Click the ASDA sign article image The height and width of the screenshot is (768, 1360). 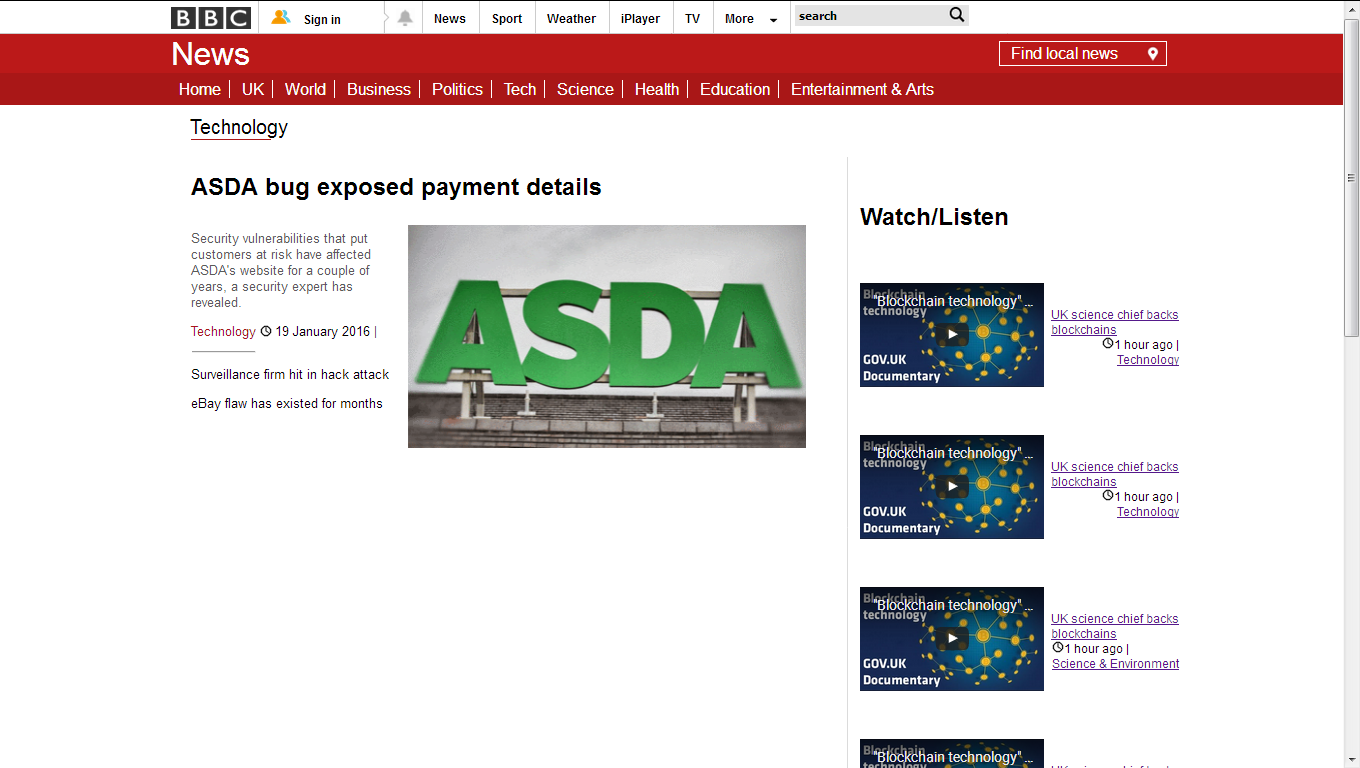[606, 336]
